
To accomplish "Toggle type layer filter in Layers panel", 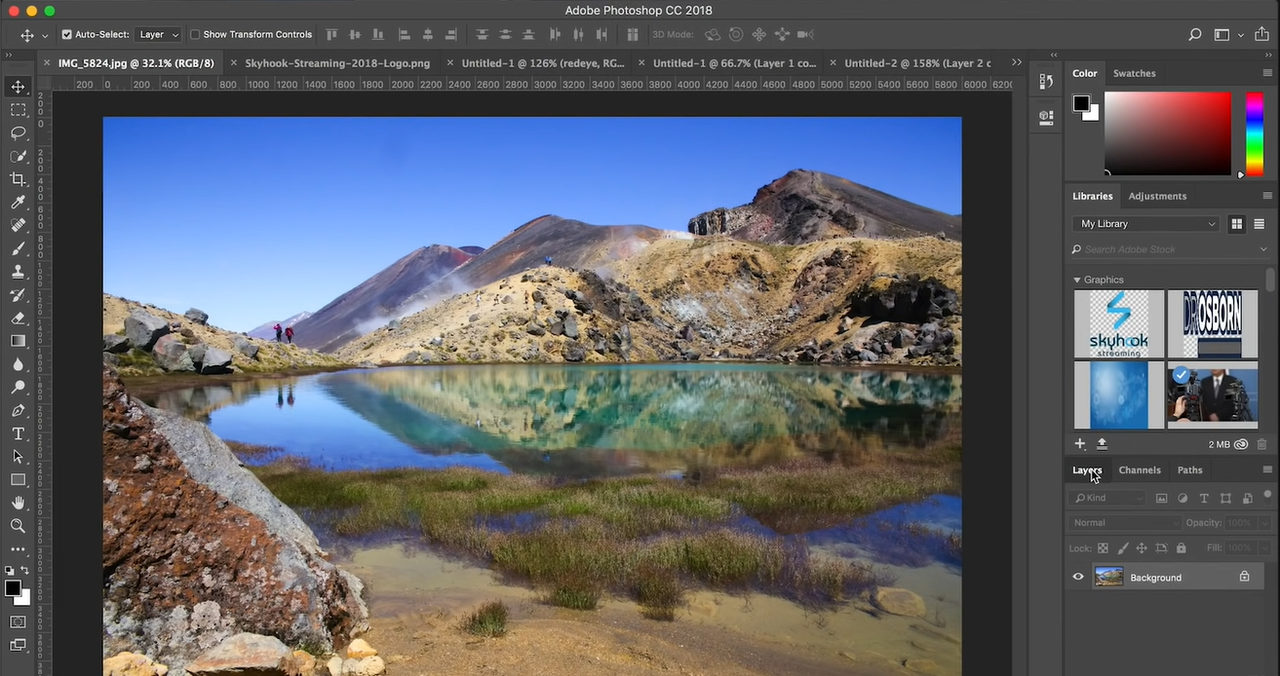I will 1204,498.
